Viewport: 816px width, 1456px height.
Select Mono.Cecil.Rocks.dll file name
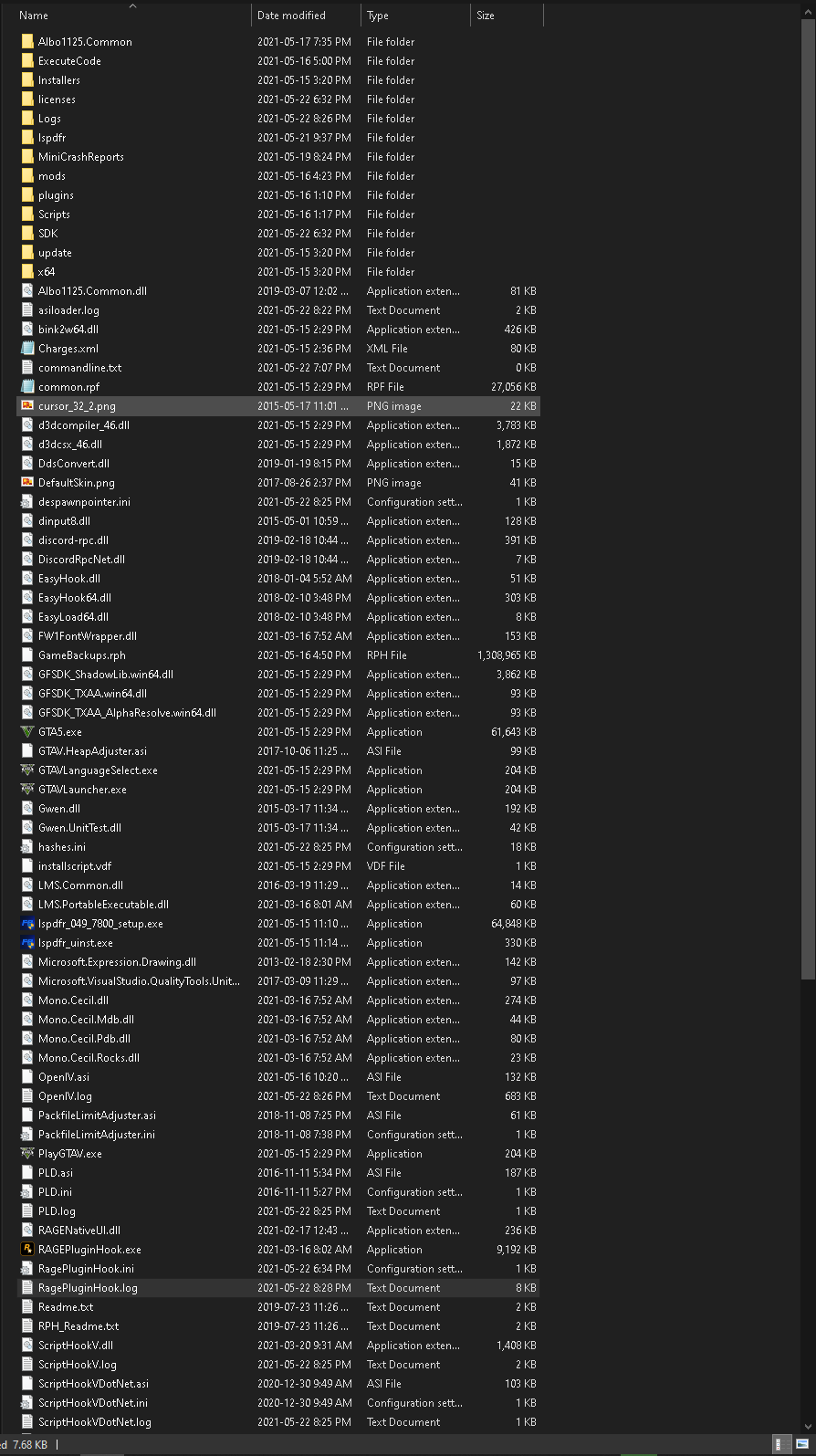click(x=89, y=1058)
